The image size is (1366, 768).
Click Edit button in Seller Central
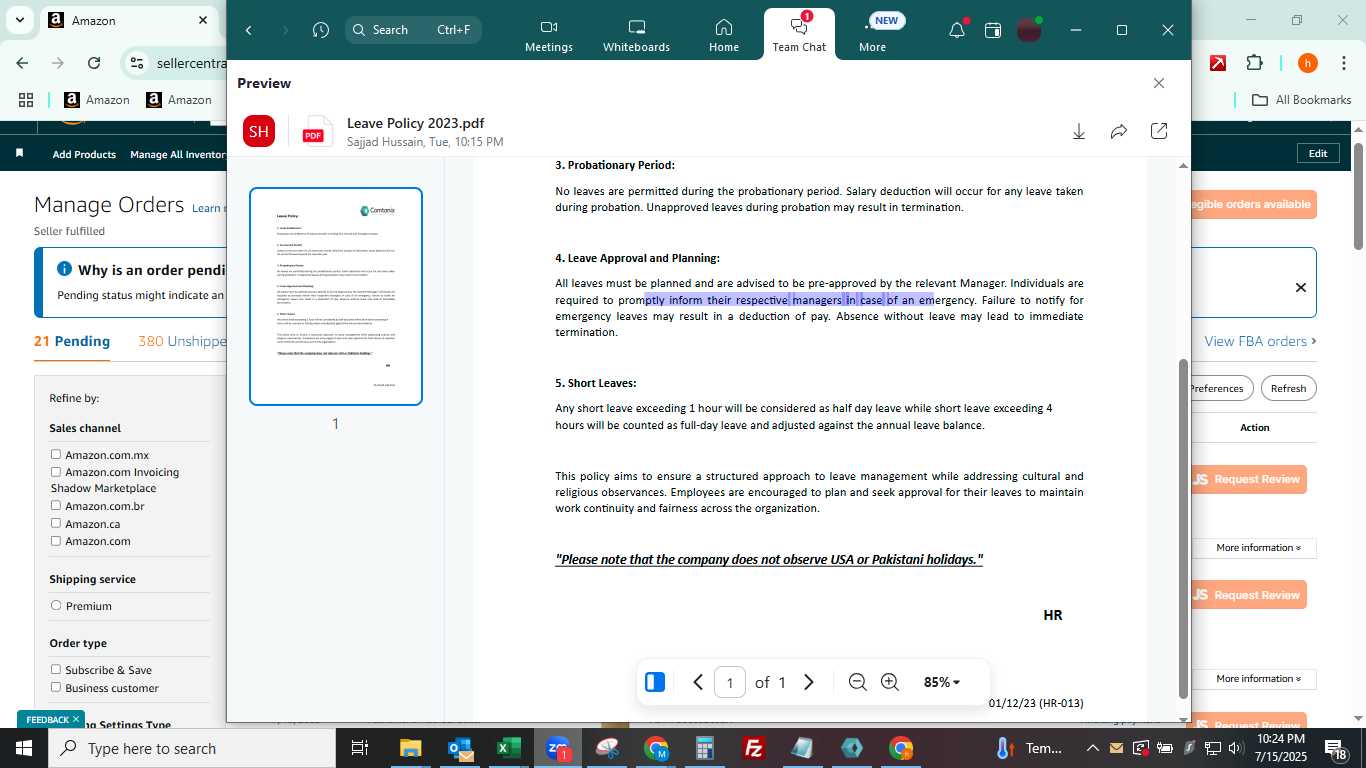1318,153
